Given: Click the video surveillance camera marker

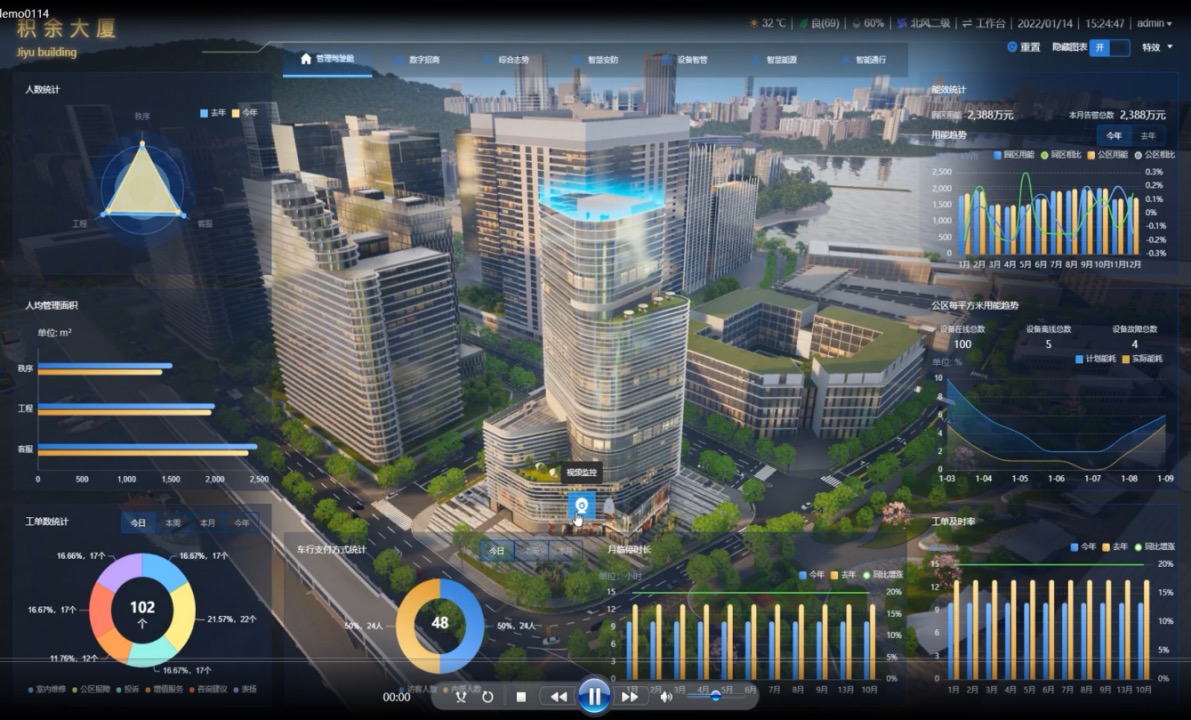Looking at the screenshot, I should [x=582, y=505].
